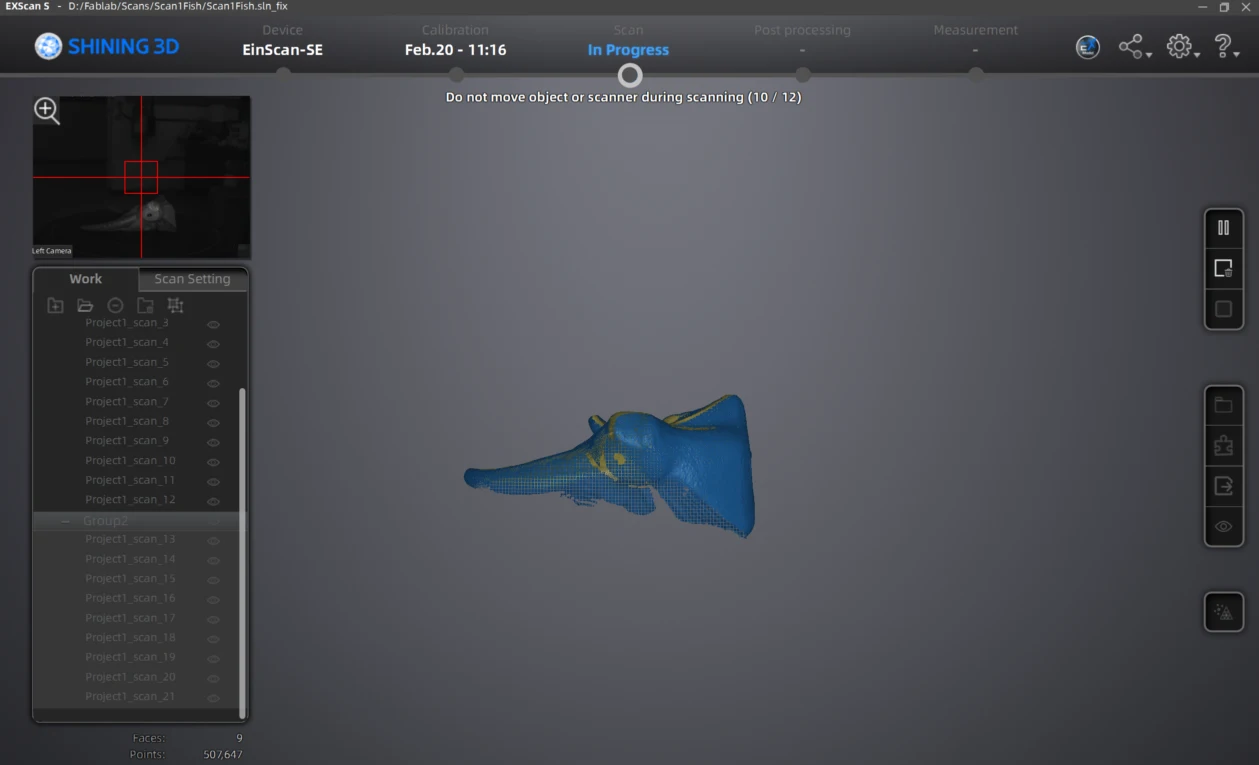Viewport: 1259px width, 765px height.
Task: Click the round EinScan community icon
Action: [x=1088, y=47]
